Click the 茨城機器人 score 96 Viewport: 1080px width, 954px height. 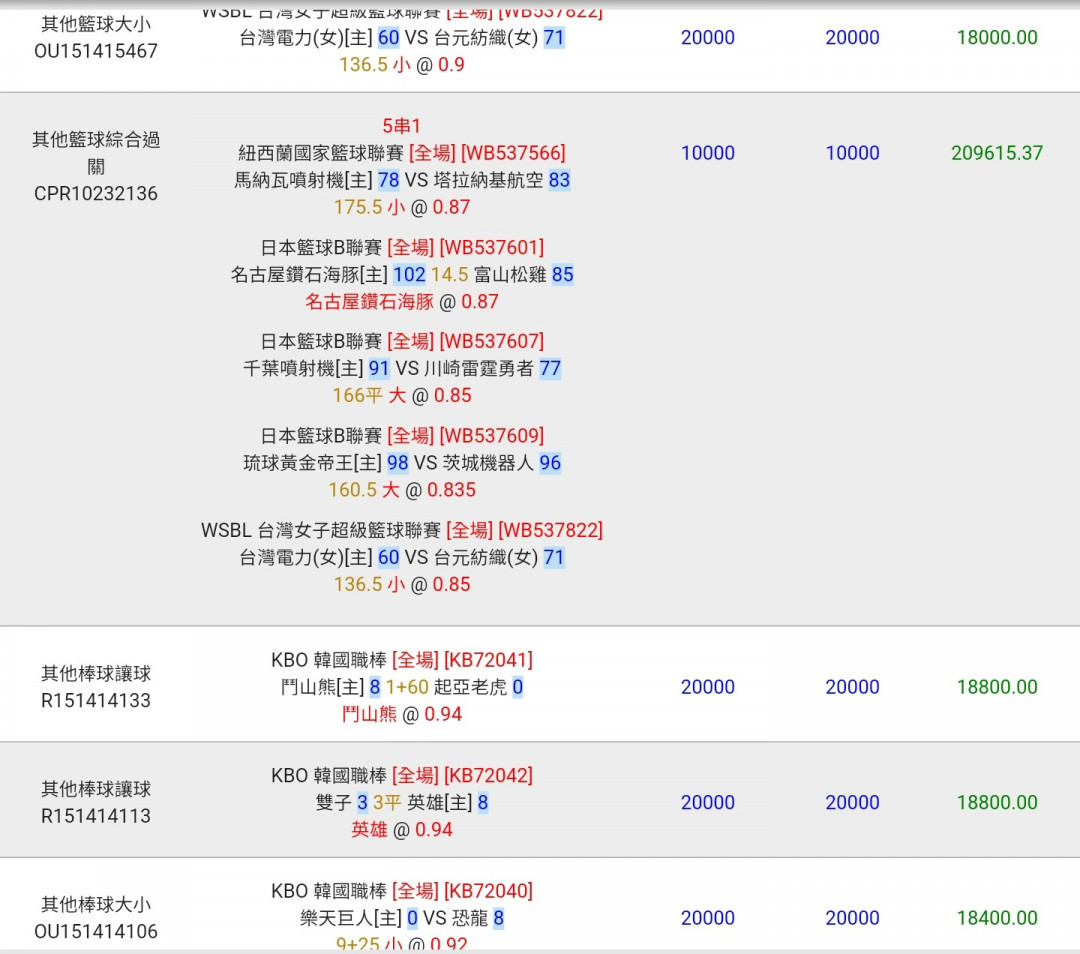coord(550,463)
